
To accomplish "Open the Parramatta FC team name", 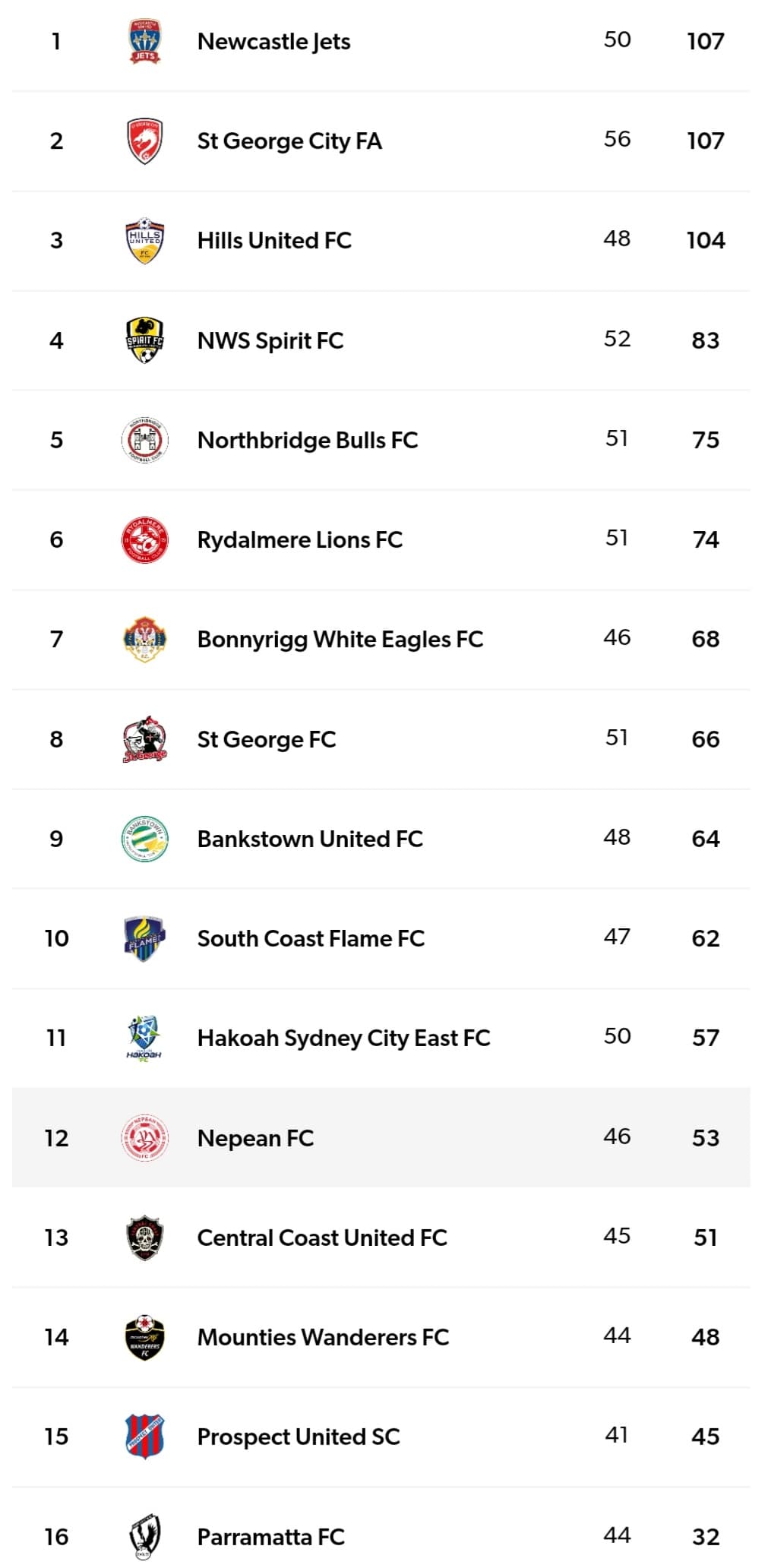I will [x=270, y=1537].
